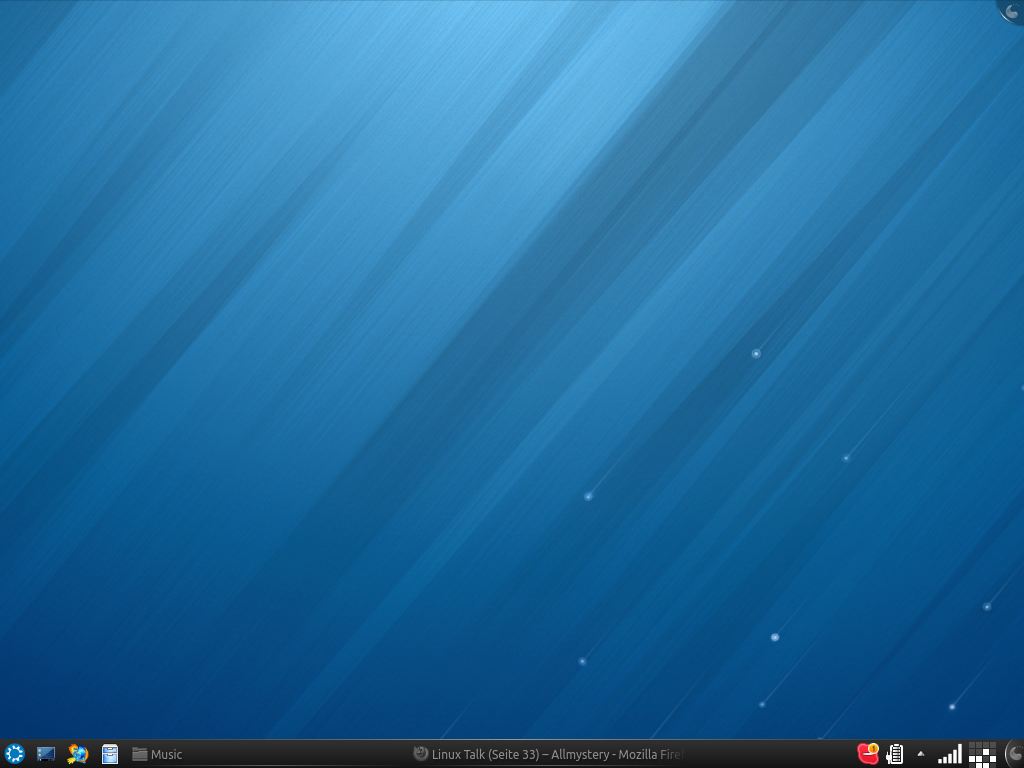The width and height of the screenshot is (1024, 768).
Task: Open the Kubuntu application launcher menu
Action: [14, 754]
